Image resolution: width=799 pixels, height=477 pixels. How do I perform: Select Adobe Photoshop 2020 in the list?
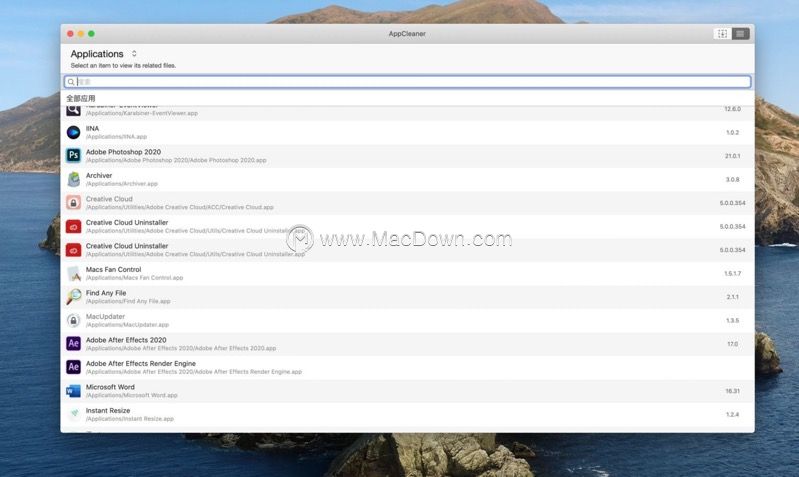coord(123,152)
